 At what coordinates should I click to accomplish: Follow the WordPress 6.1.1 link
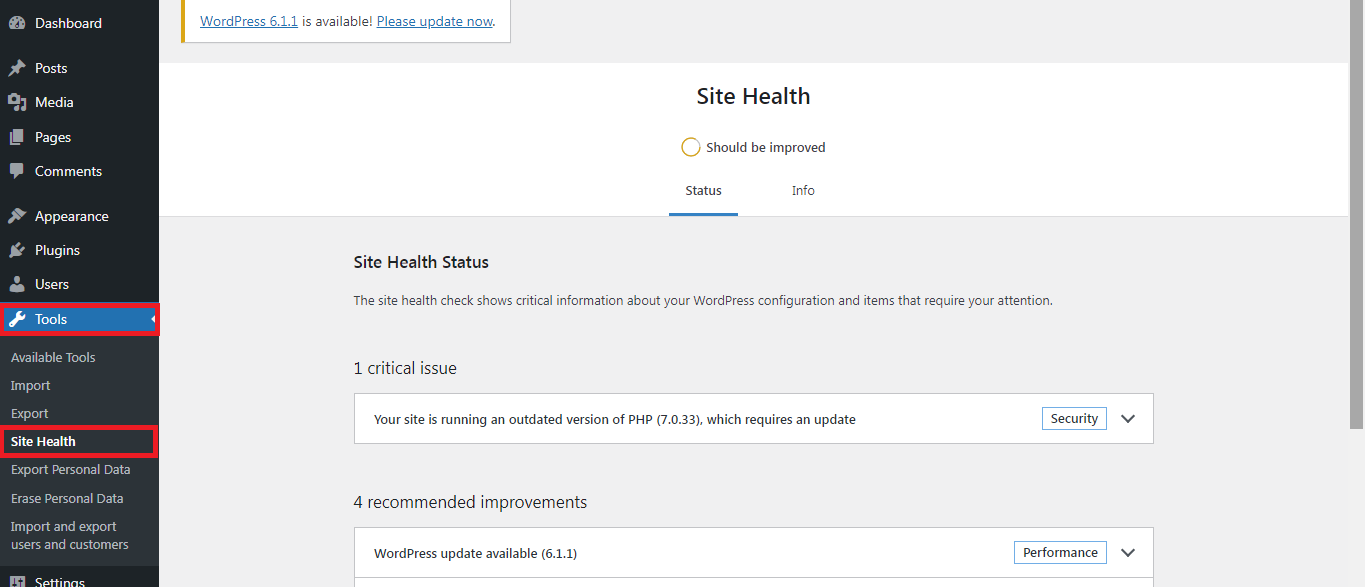pos(249,21)
